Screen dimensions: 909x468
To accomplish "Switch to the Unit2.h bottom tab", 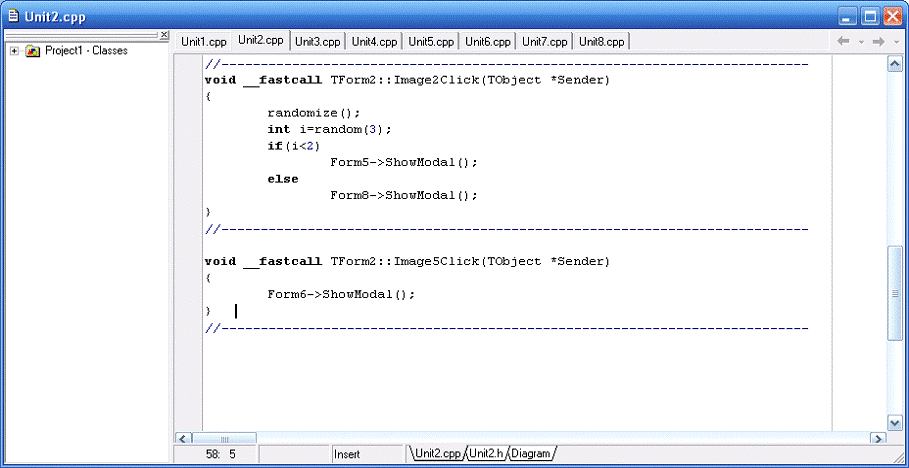I will [x=487, y=454].
